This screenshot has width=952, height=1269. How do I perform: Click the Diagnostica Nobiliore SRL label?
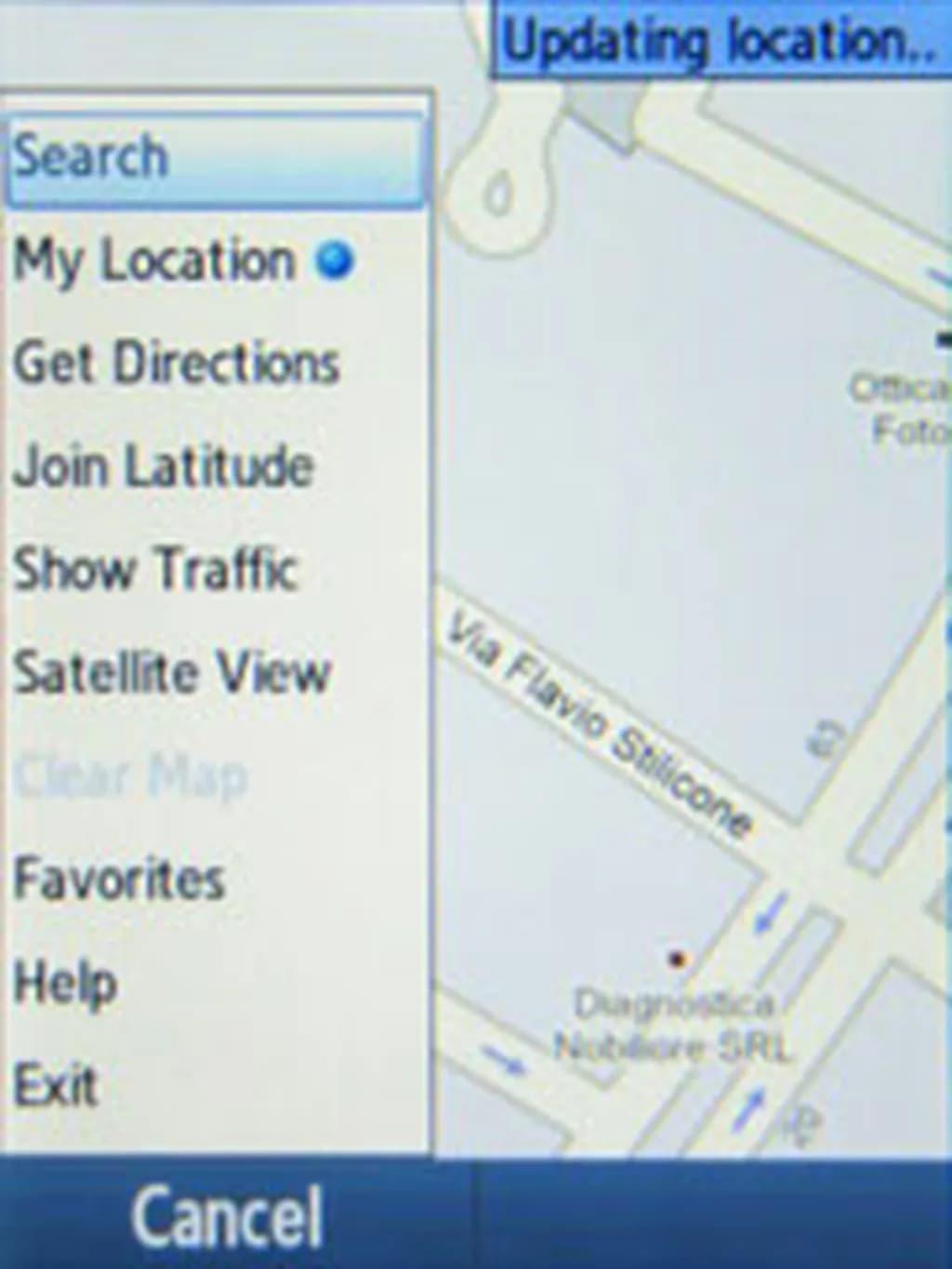tap(673, 1025)
